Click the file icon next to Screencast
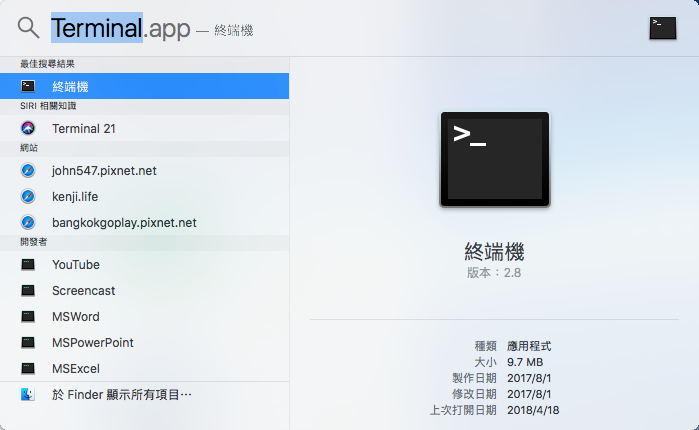Screen dimensions: 699x430 [28, 291]
